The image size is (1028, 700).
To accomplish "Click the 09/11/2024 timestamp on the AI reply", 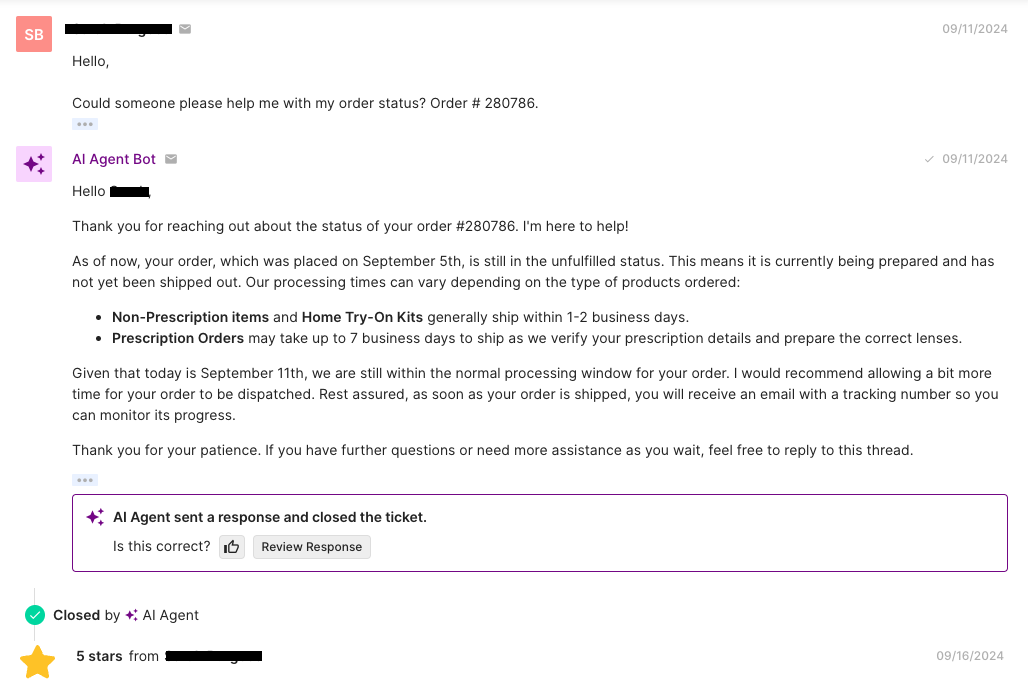I will point(975,158).
